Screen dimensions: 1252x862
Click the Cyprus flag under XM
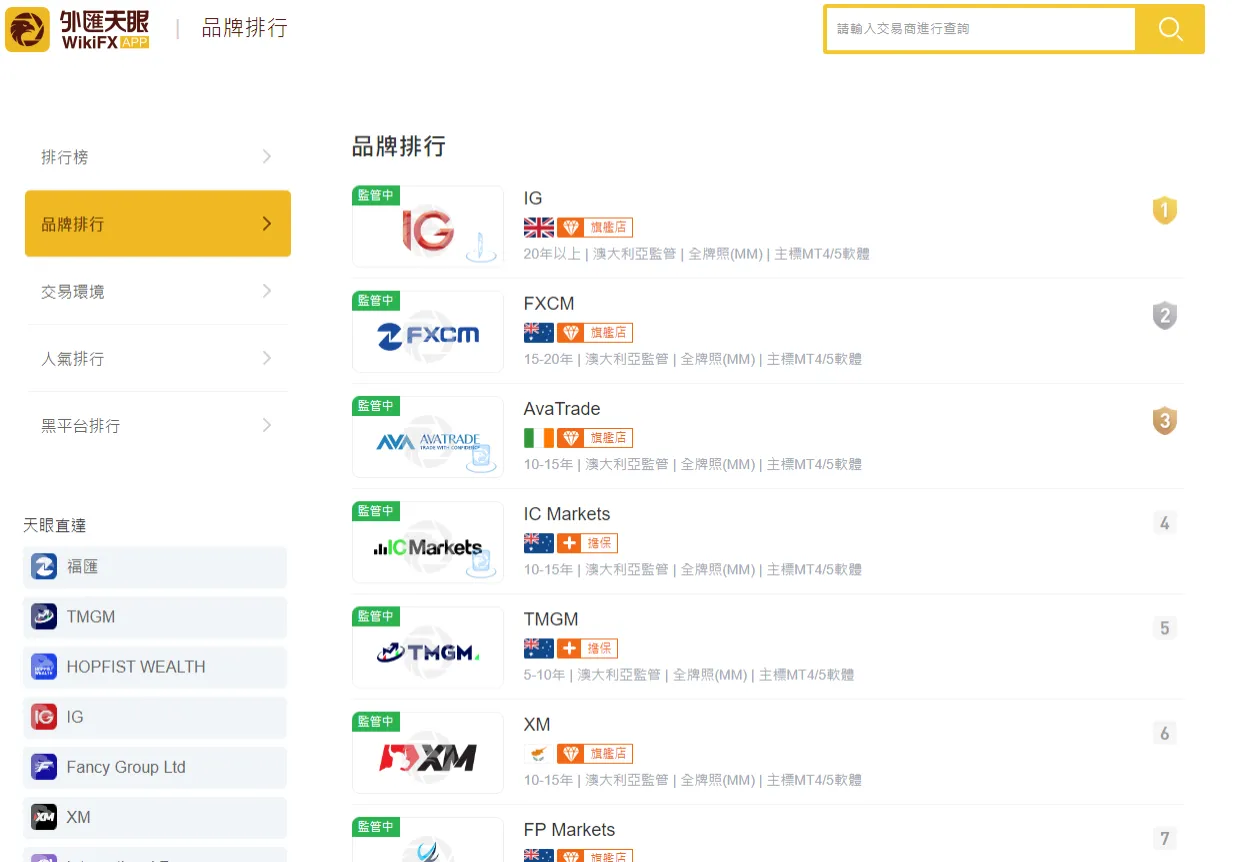(538, 753)
